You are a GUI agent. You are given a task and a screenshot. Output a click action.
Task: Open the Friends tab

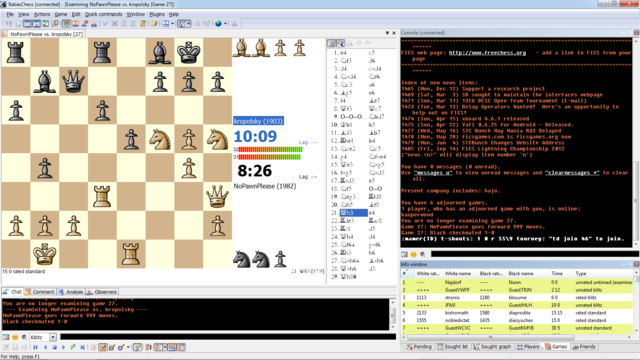click(x=584, y=347)
